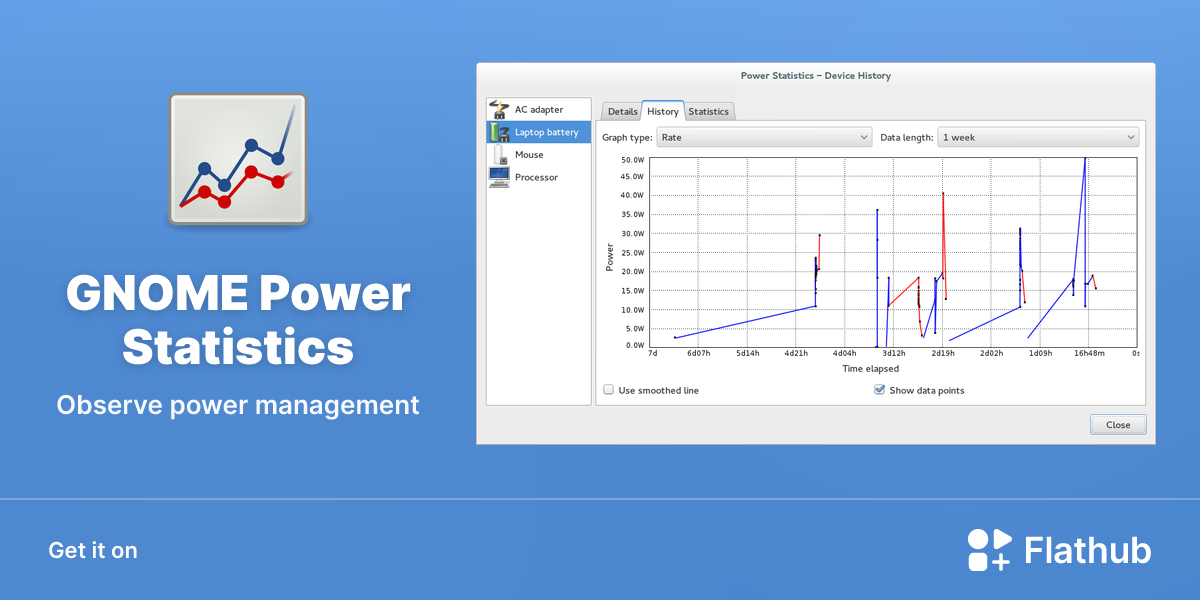The width and height of the screenshot is (1200, 600).
Task: Click the Laptop battery icon
Action: (x=499, y=132)
